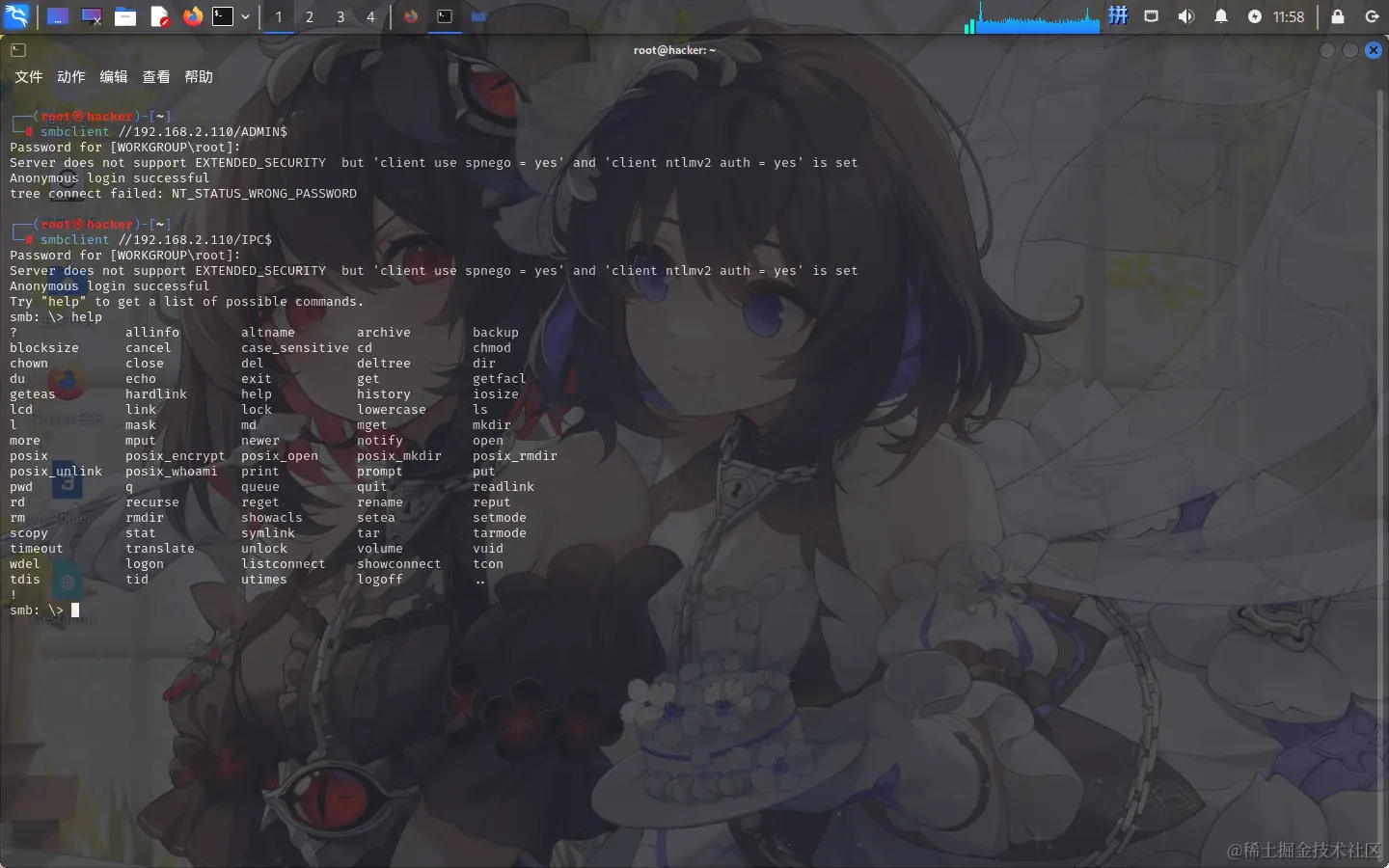1389x868 pixels.
Task: Minimize the terminal window
Action: pyautogui.click(x=1327, y=50)
